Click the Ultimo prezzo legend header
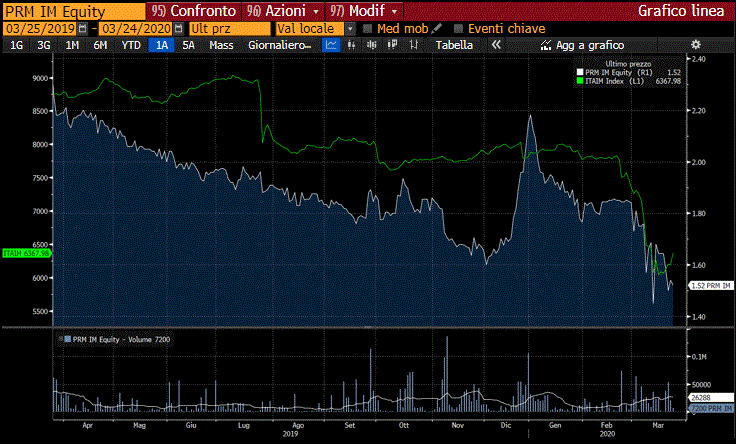The image size is (736, 444). coord(628,64)
